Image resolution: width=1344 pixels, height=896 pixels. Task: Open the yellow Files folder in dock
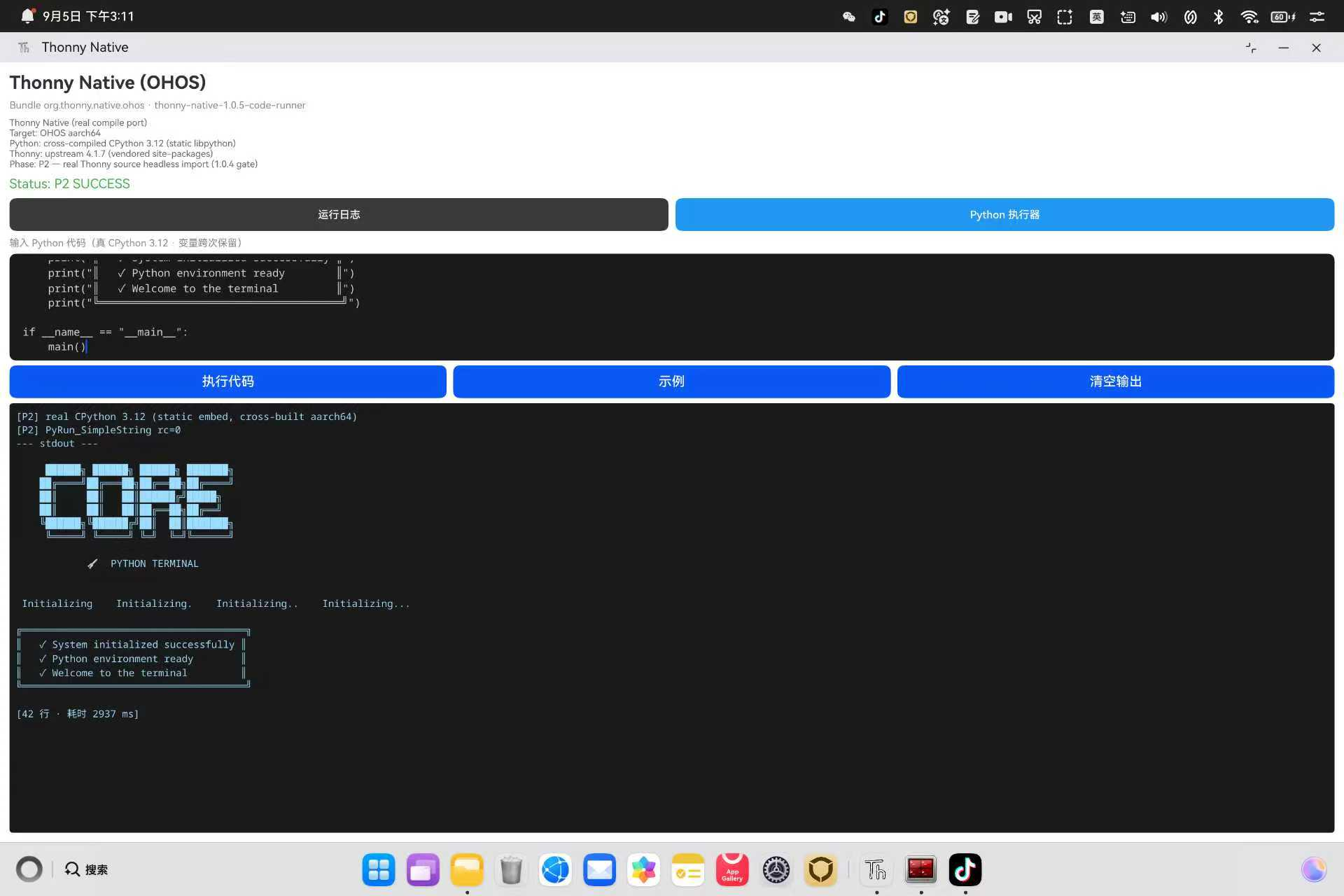click(467, 869)
